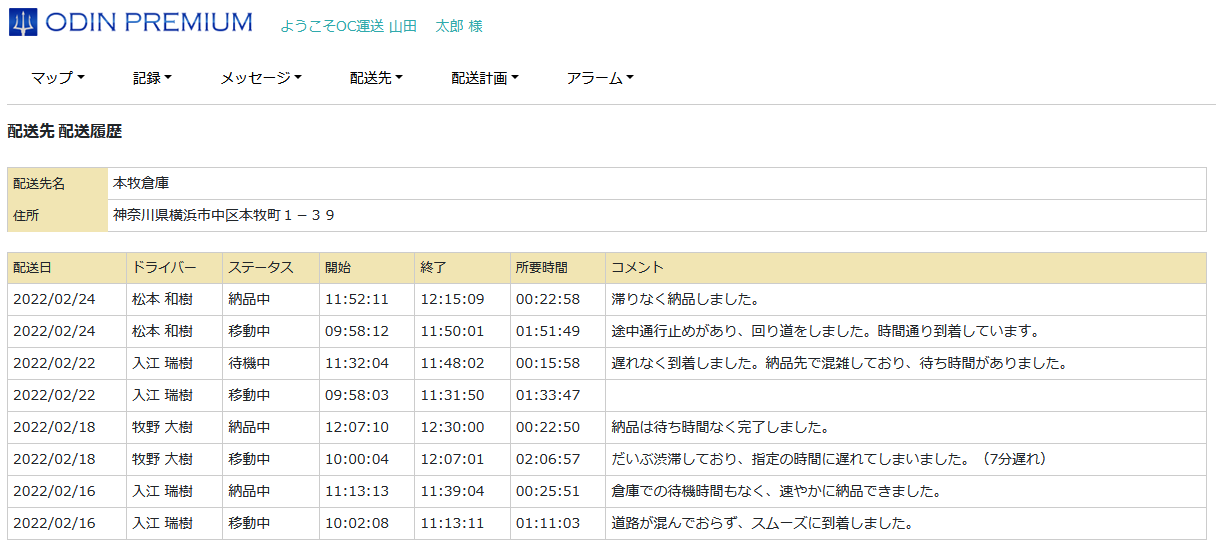Open the メッセージ dropdown
This screenshot has width=1216, height=560.
point(260,78)
